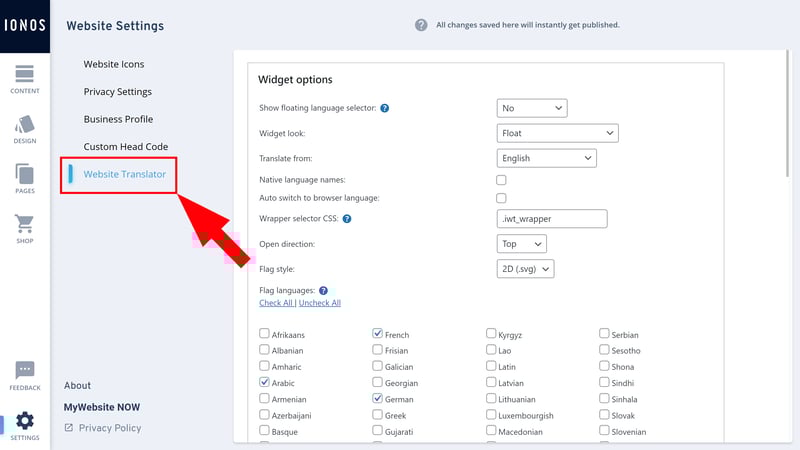The width and height of the screenshot is (800, 450).
Task: Go to the Pages icon
Action: click(24, 174)
